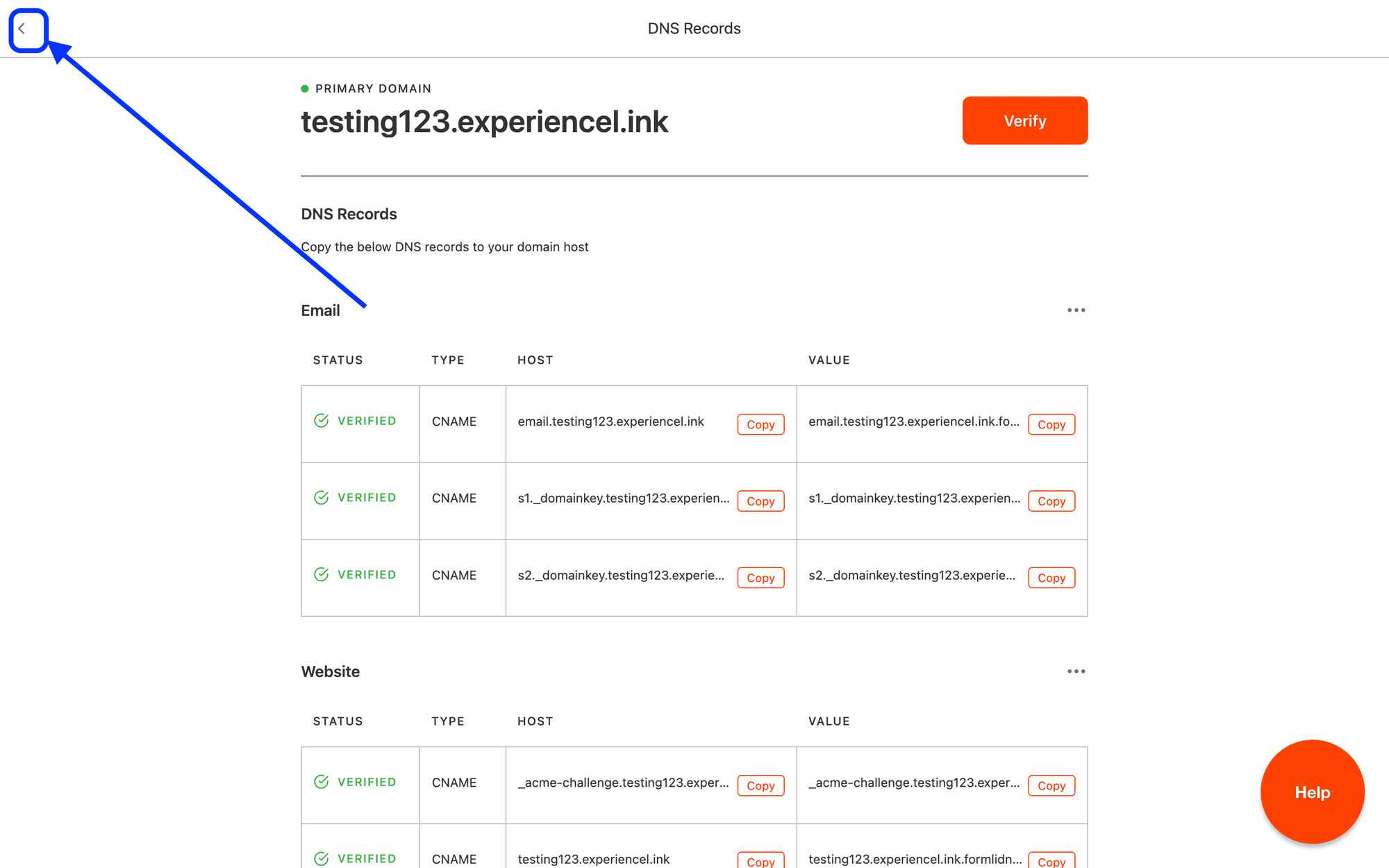Click the testing123.experiencel.ink domain heading
This screenshot has width=1389, height=868.
(484, 122)
